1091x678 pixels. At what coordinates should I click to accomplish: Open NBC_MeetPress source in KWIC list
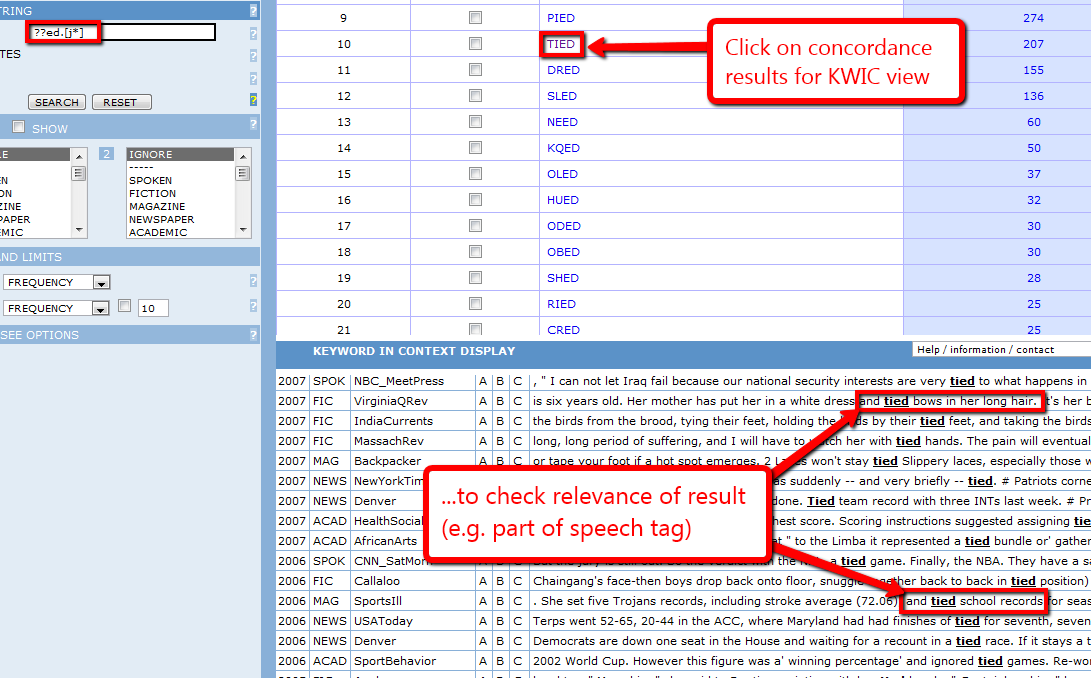coord(399,381)
